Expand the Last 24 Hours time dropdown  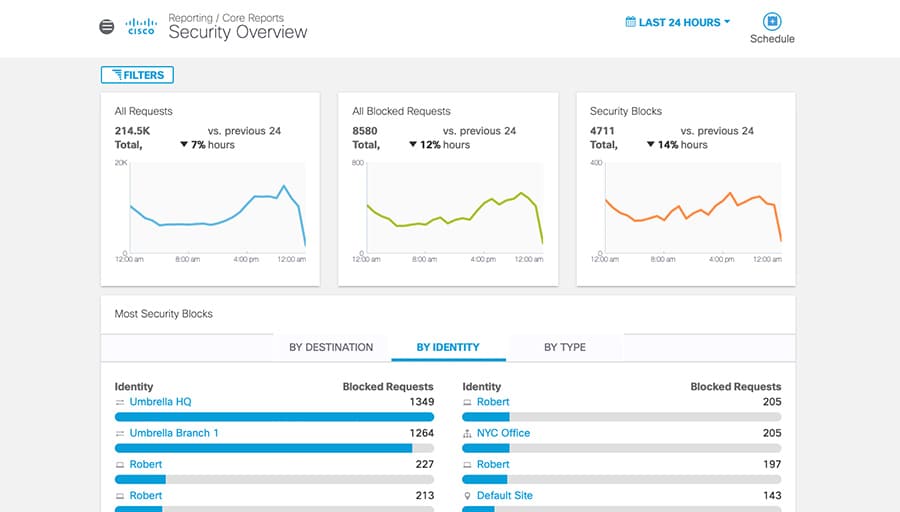pyautogui.click(x=678, y=22)
